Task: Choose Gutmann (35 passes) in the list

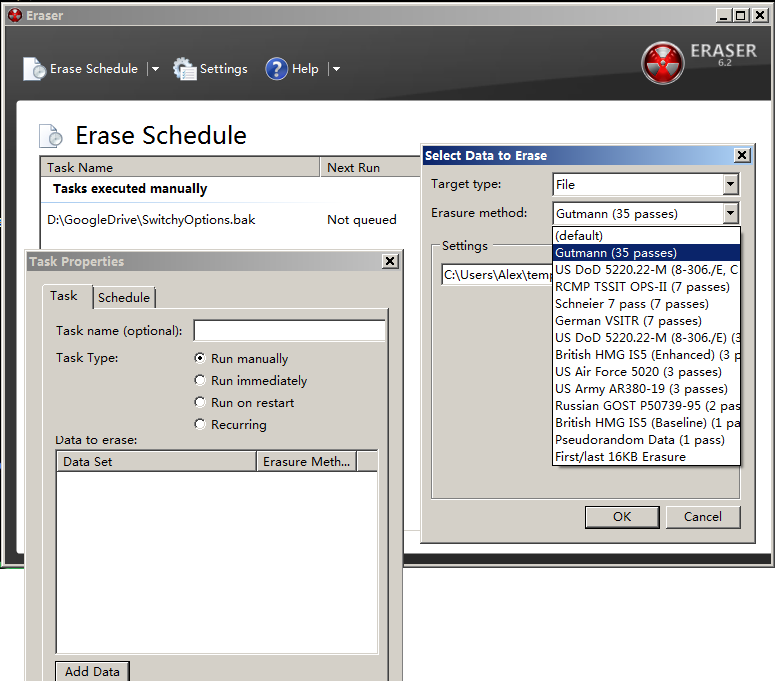Action: (x=646, y=253)
